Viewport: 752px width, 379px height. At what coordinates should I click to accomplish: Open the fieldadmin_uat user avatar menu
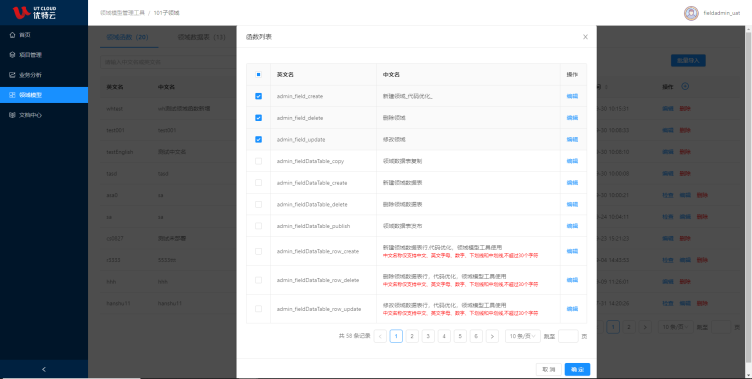tap(691, 13)
